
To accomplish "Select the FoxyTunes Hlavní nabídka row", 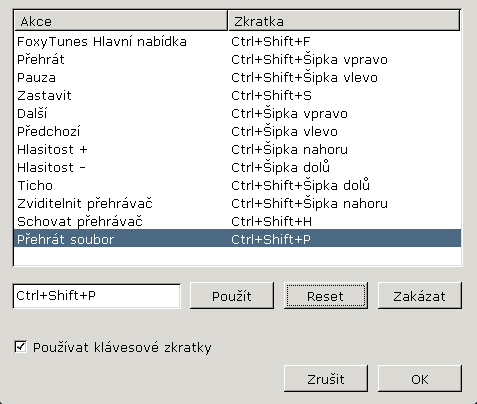I will click(x=237, y=42).
